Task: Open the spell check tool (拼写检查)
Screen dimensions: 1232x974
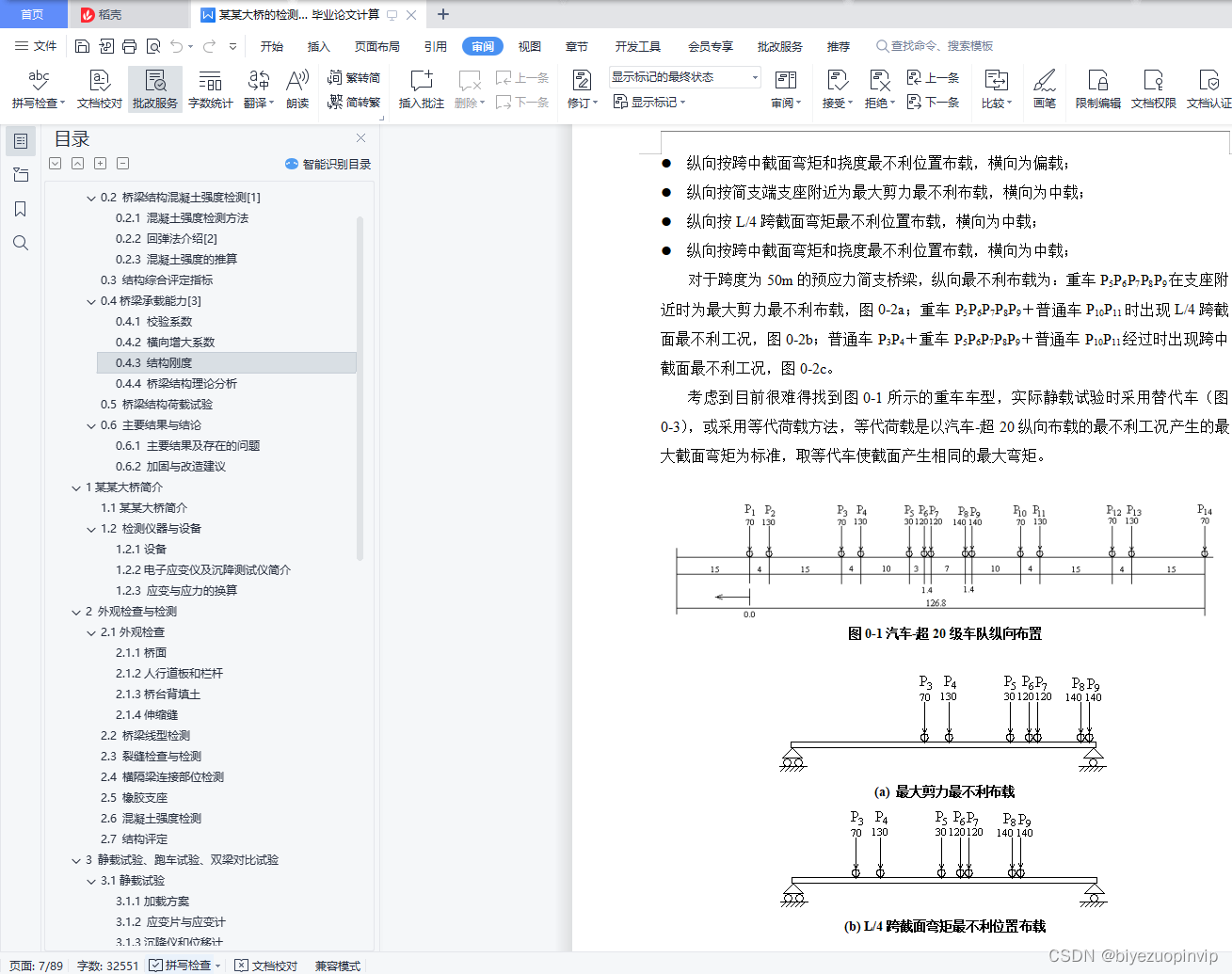Action: [x=39, y=89]
